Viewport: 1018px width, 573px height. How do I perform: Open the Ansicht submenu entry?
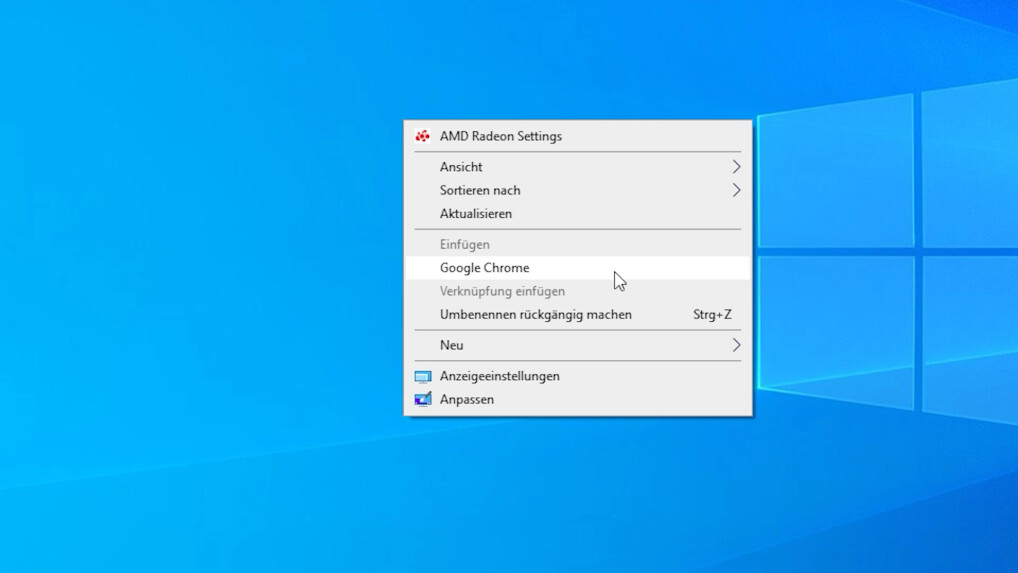(461, 167)
